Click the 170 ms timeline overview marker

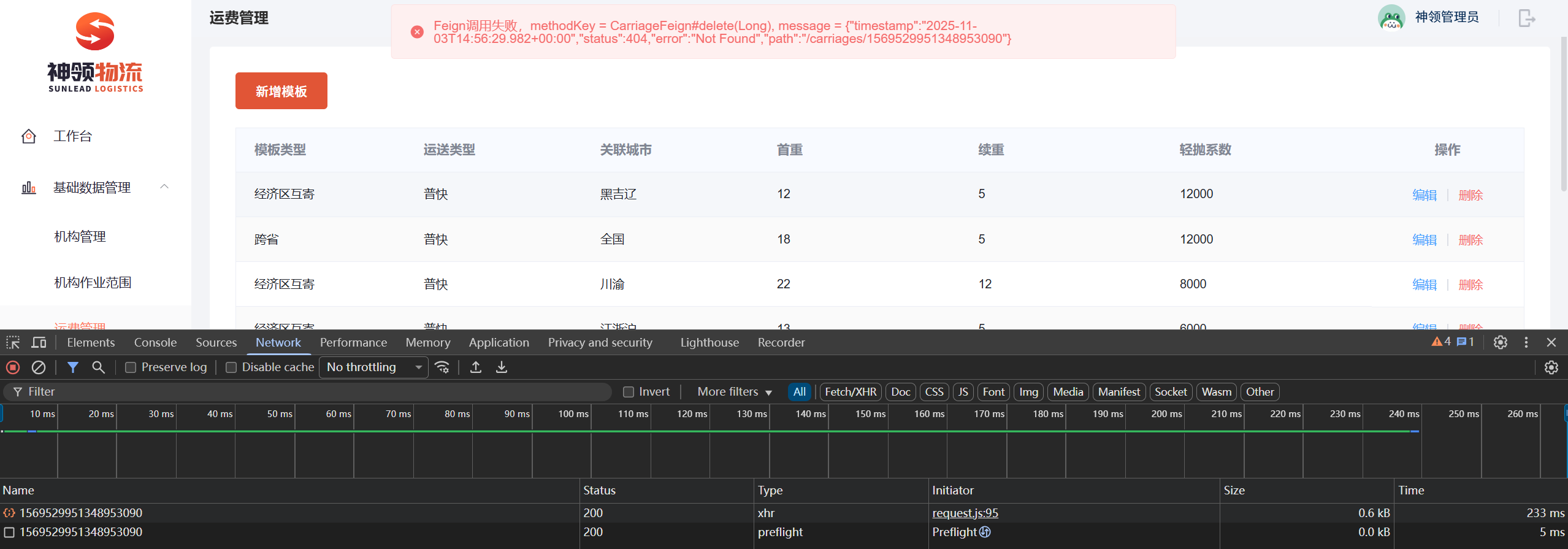coord(989,414)
